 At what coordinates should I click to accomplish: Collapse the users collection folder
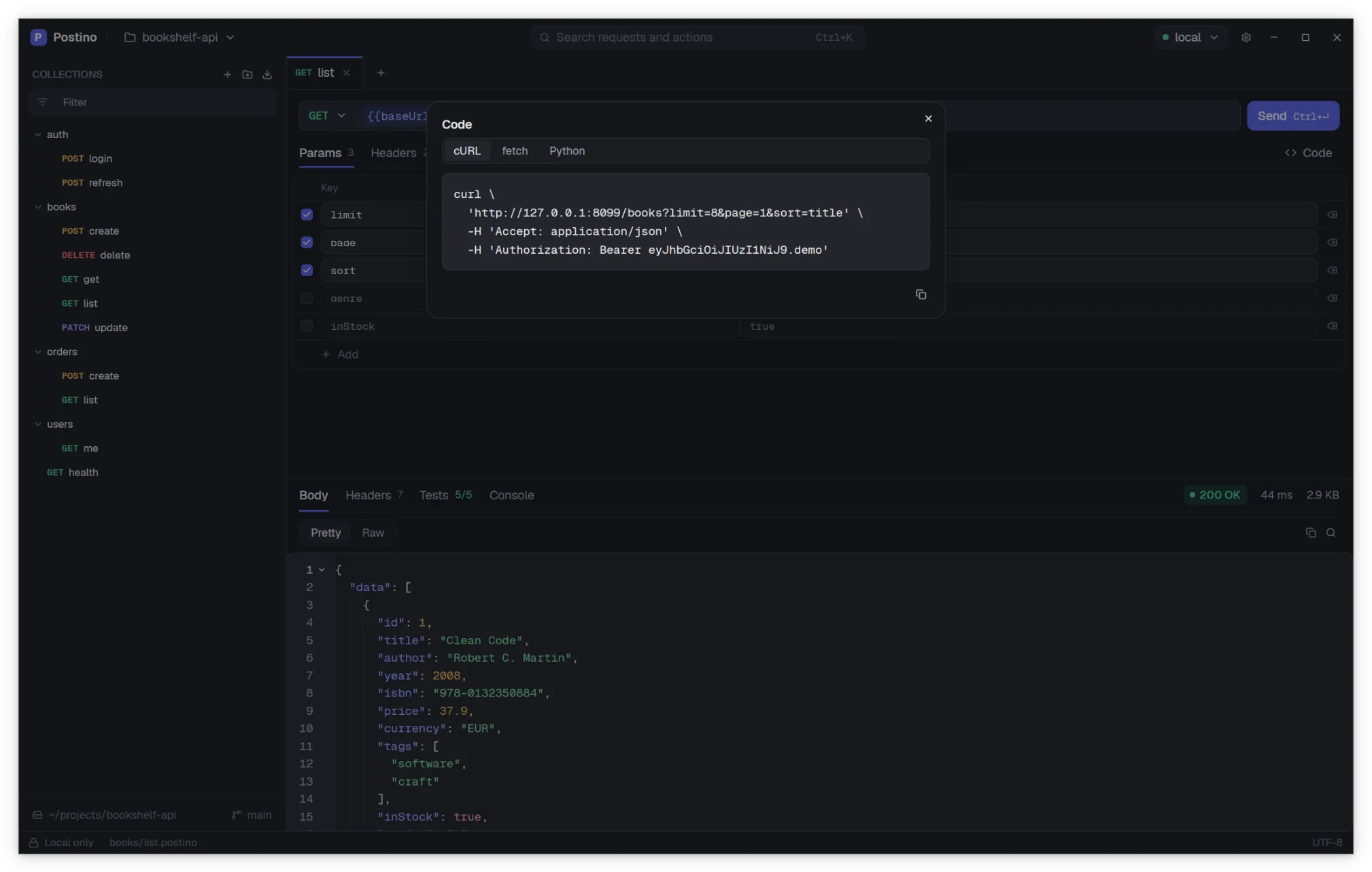[x=38, y=424]
